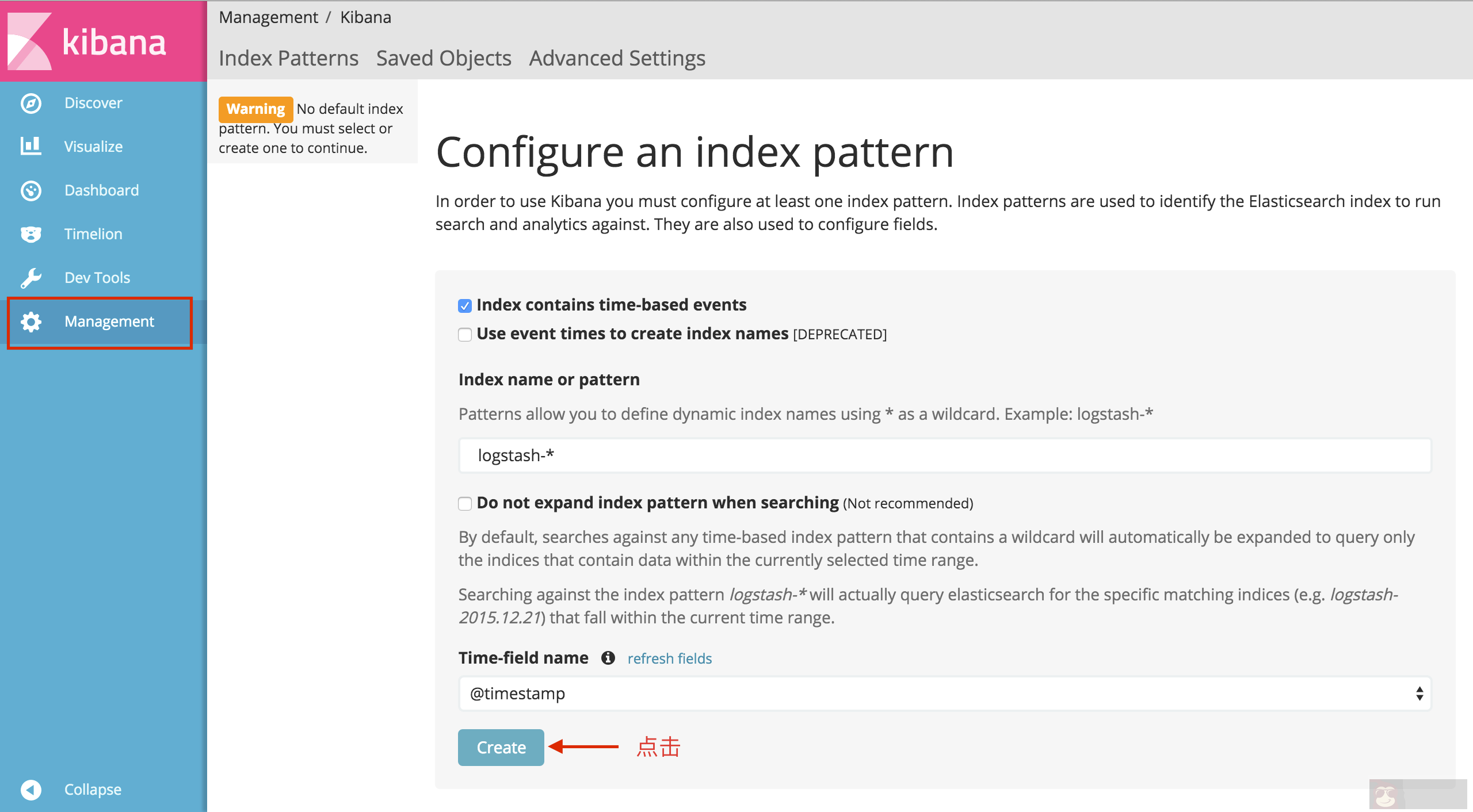
Task: Select the Dev Tools wrench icon
Action: pyautogui.click(x=31, y=278)
